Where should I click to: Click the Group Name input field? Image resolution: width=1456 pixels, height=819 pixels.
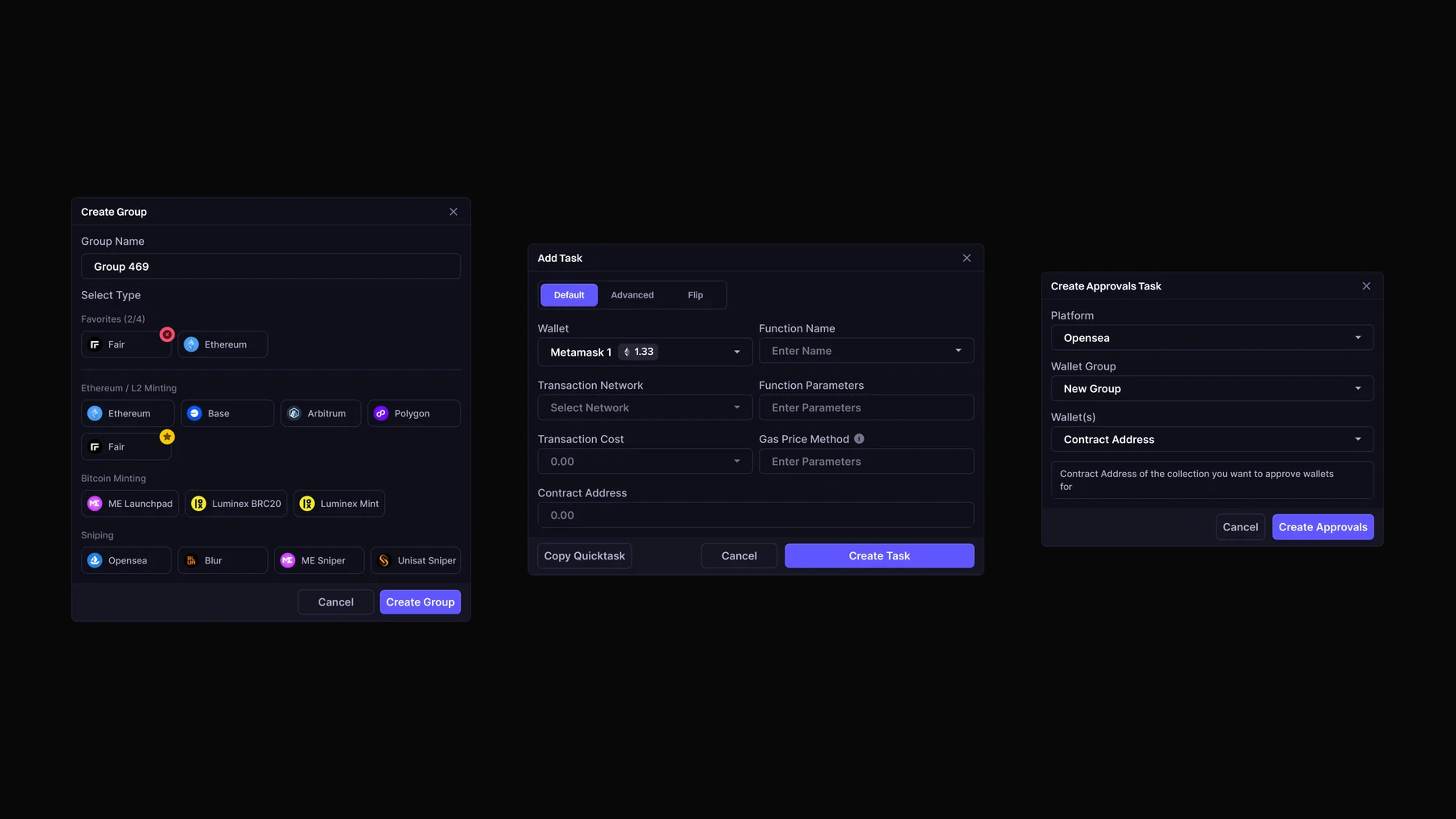[271, 267]
